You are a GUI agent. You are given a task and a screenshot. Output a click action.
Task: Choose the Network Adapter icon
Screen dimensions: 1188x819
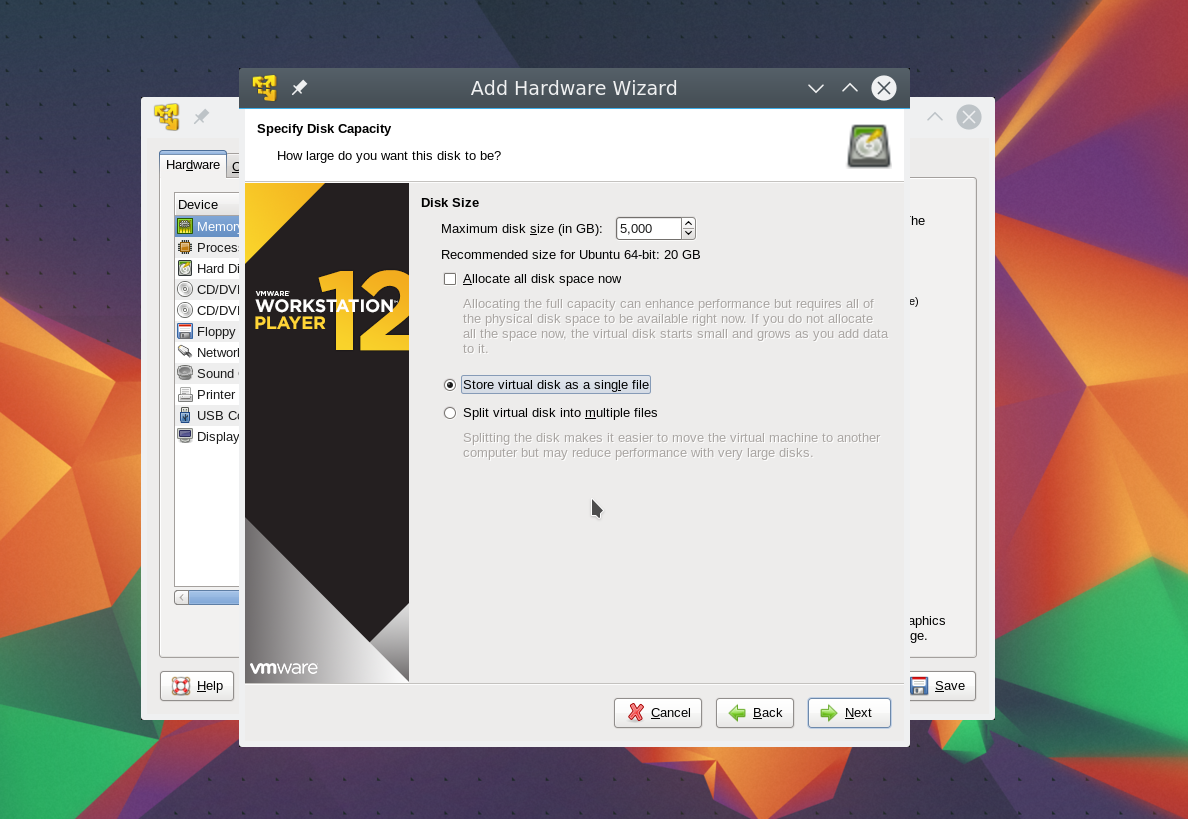point(185,352)
